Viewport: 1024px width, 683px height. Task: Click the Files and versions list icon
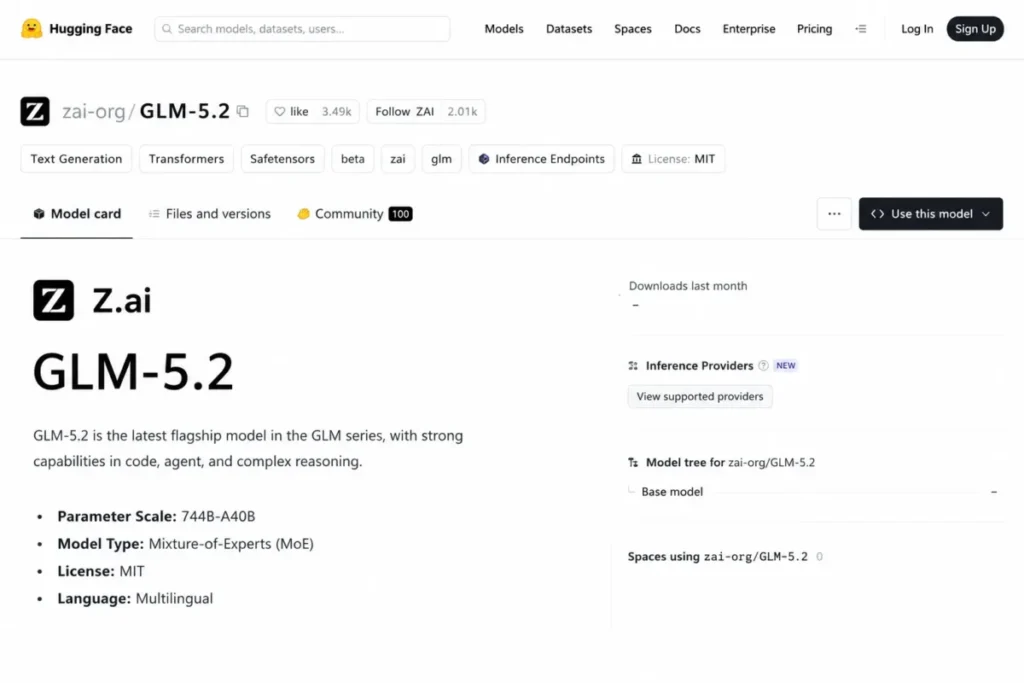tap(154, 214)
